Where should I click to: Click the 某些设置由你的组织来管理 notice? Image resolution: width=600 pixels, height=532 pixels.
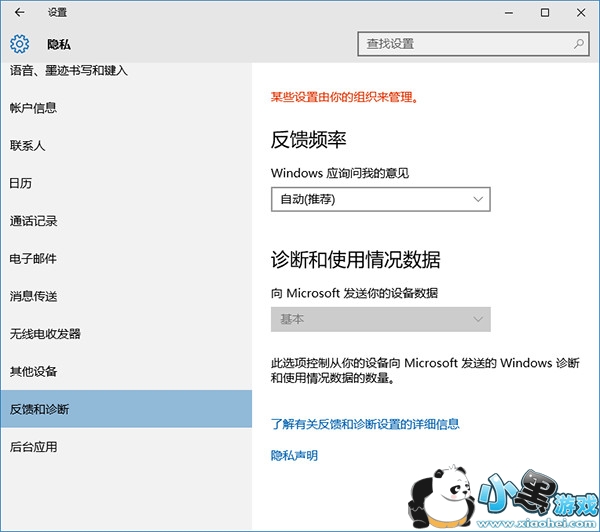344,97
